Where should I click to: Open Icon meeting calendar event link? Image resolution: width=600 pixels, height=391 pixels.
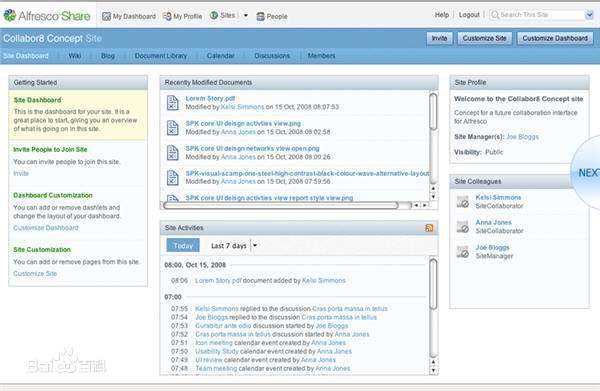(x=214, y=343)
